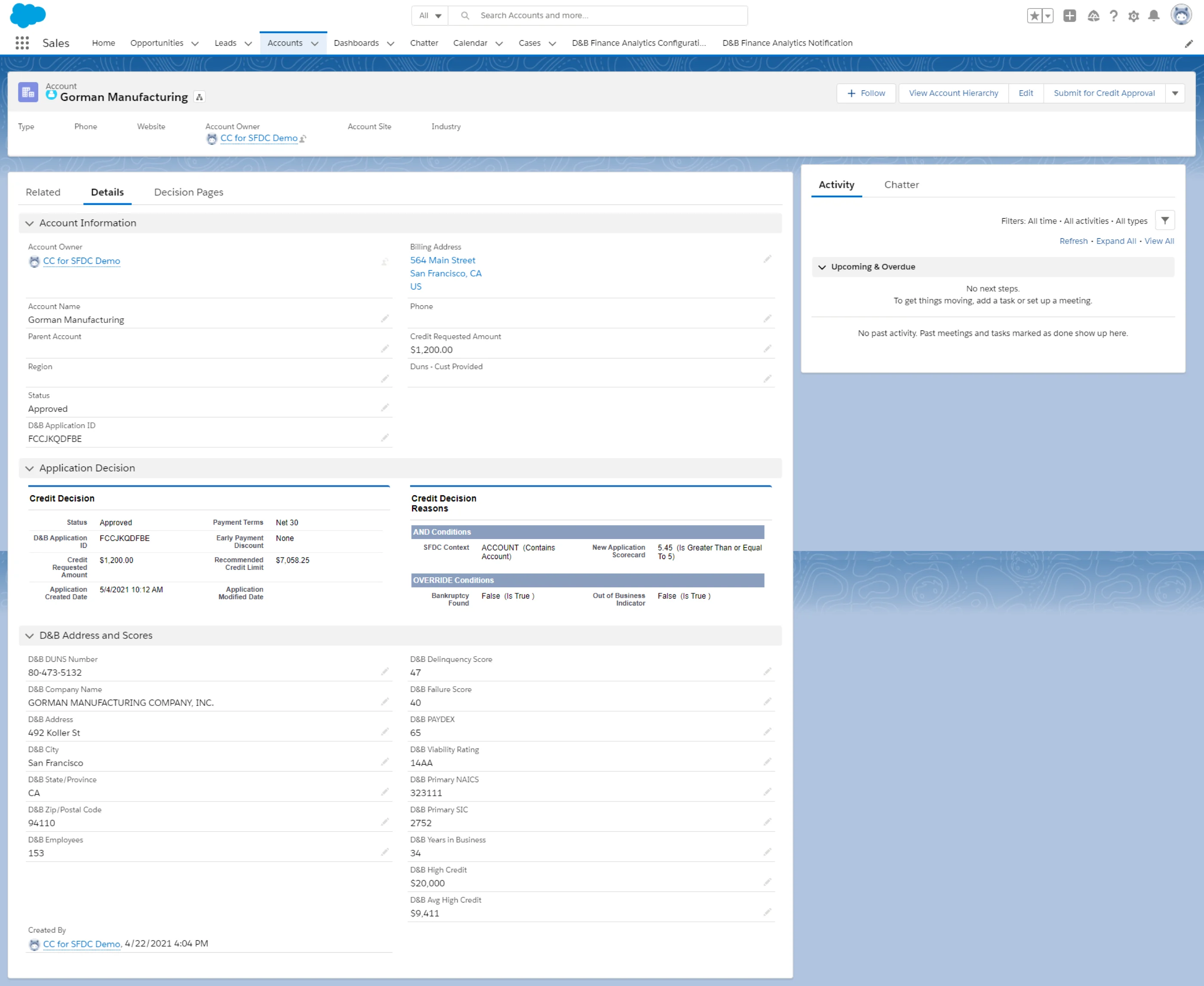Image resolution: width=1204 pixels, height=986 pixels.
Task: Click the D&B Company Name value GORMAN MANUFACTURING COMPANY, INC.
Action: click(121, 703)
